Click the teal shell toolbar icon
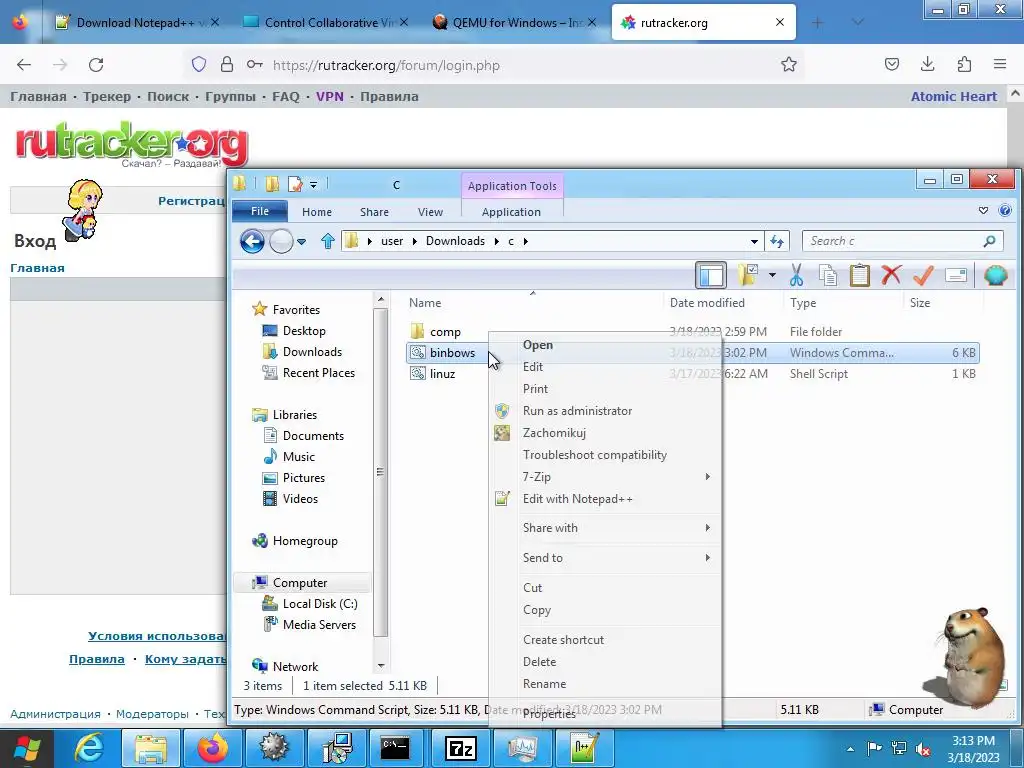Image resolution: width=1024 pixels, height=768 pixels. [995, 275]
